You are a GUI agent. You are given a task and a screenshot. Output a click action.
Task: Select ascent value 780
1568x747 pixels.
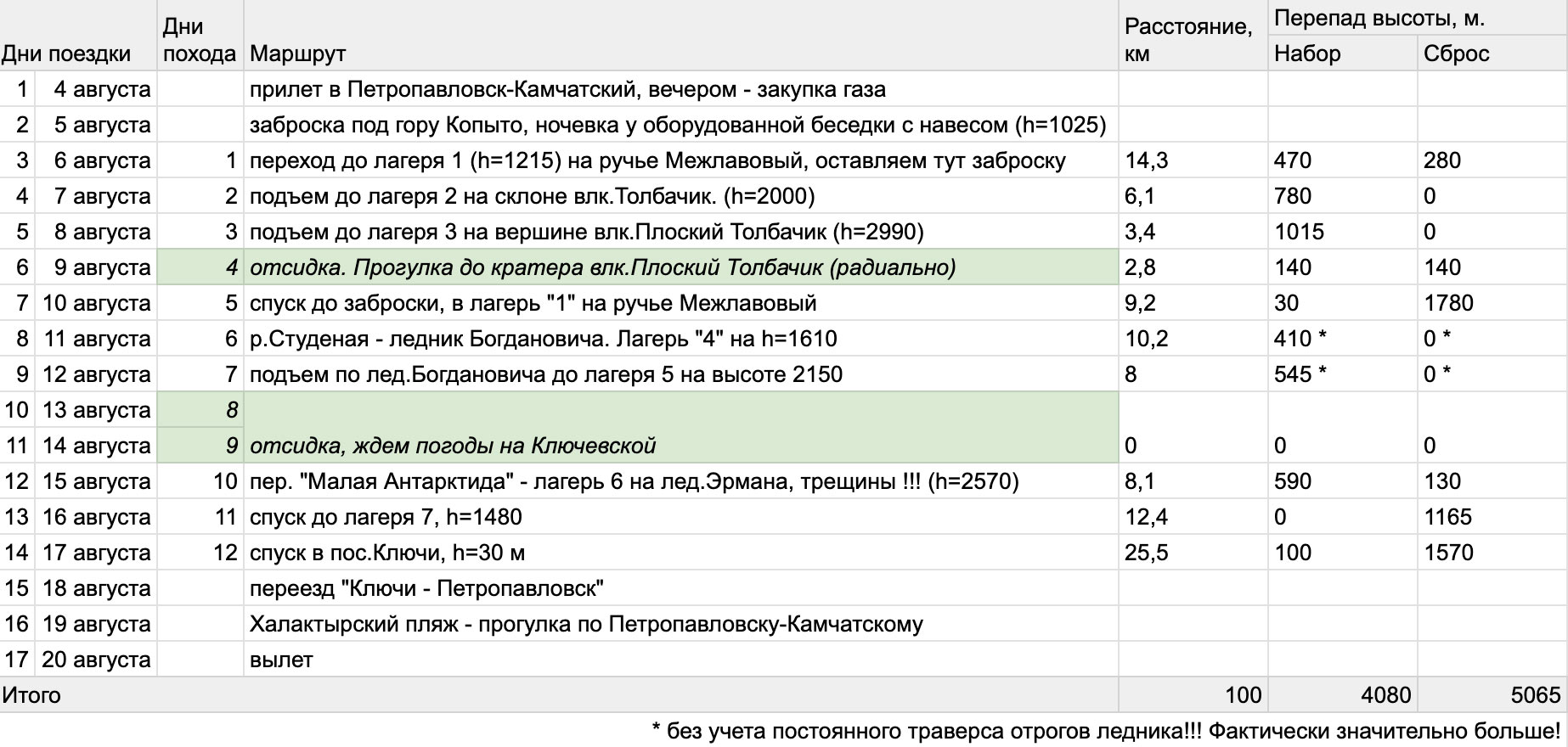(1343, 196)
